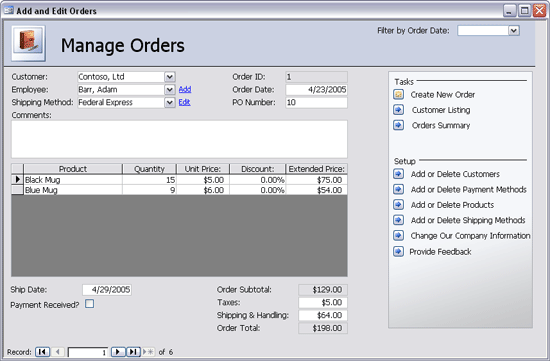550x361 pixels.
Task: Click the select-all corner of product grid
Action: click(x=17, y=169)
